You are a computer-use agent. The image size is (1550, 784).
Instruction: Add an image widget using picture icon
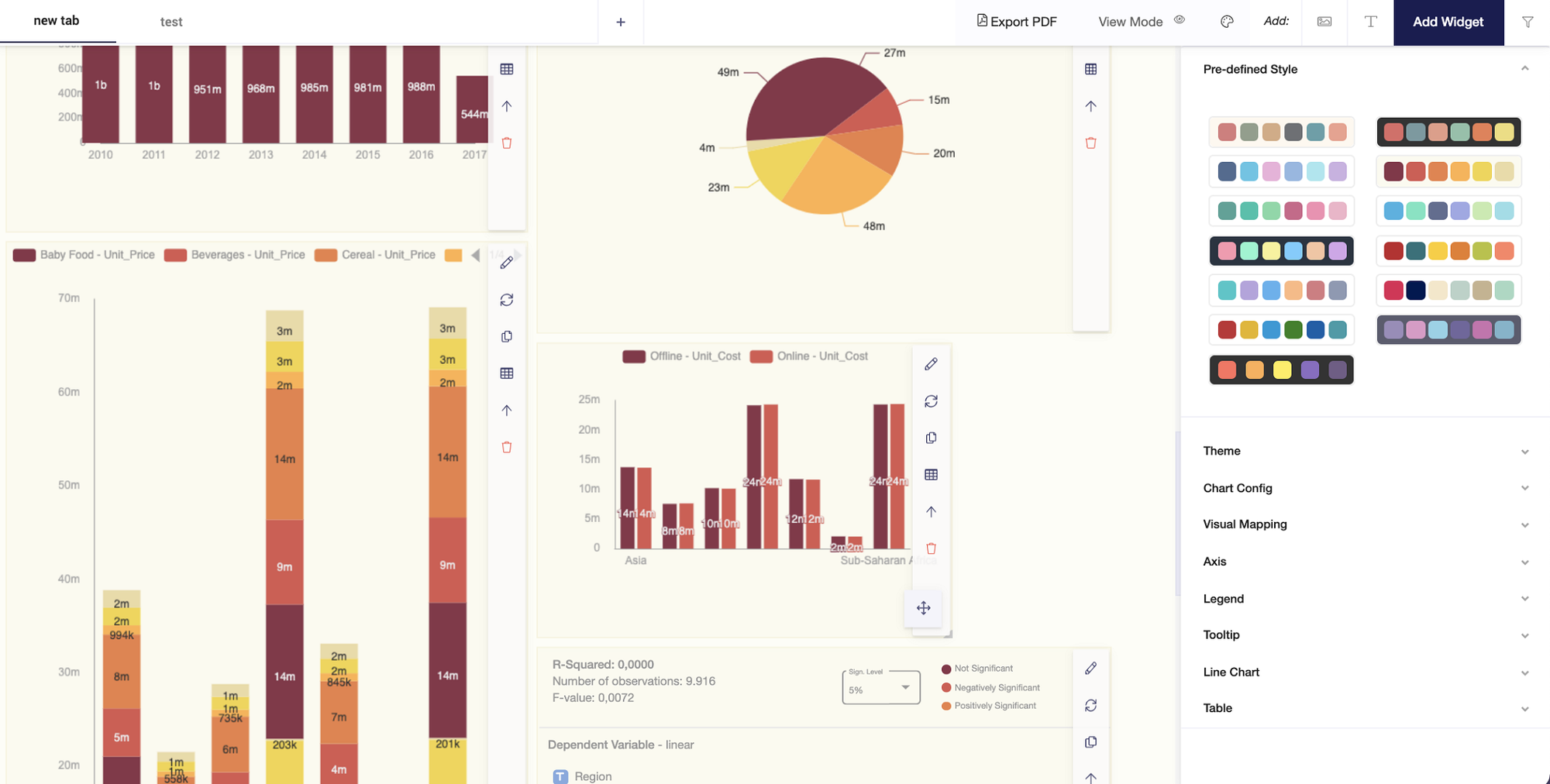click(x=1324, y=22)
